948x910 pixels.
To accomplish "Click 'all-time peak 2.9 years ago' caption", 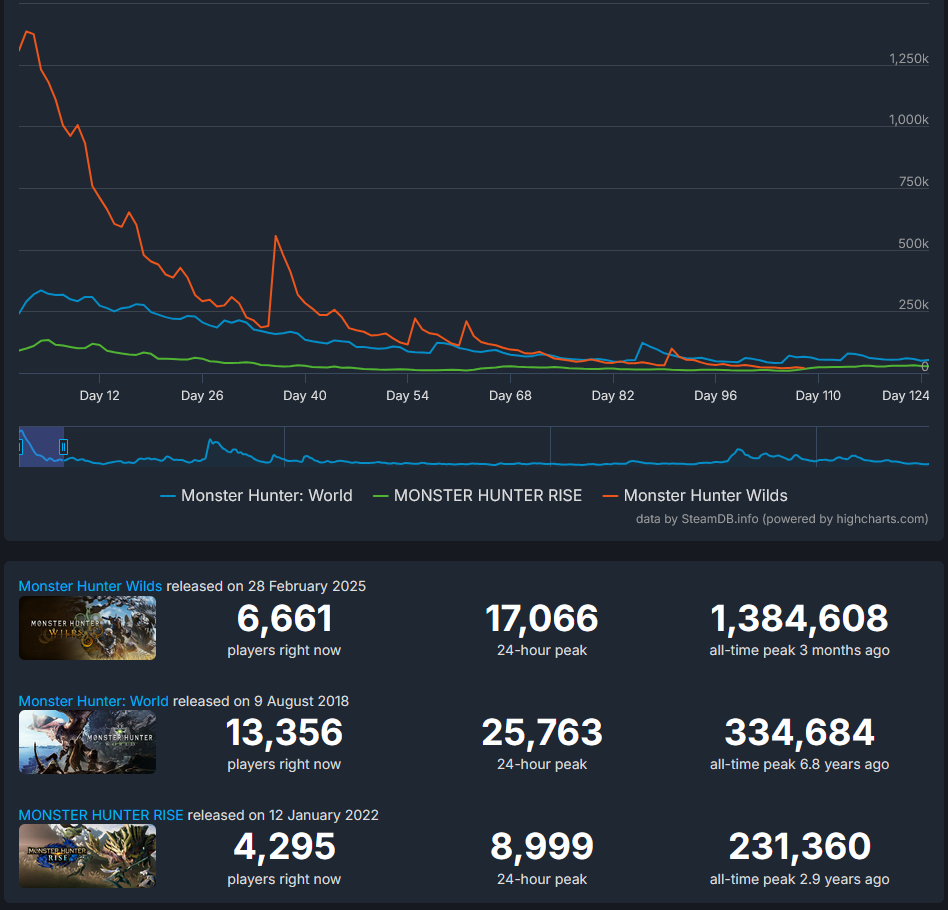I will pos(799,879).
